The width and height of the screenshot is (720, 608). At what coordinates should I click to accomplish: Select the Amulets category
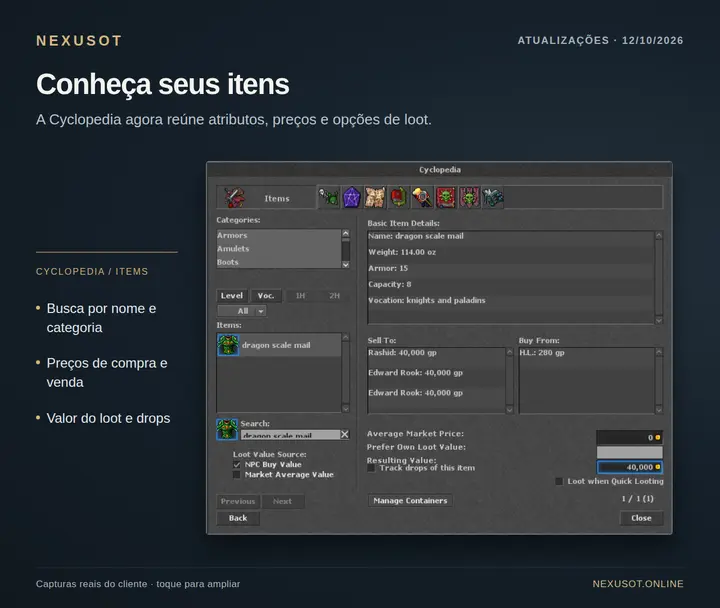(x=279, y=248)
